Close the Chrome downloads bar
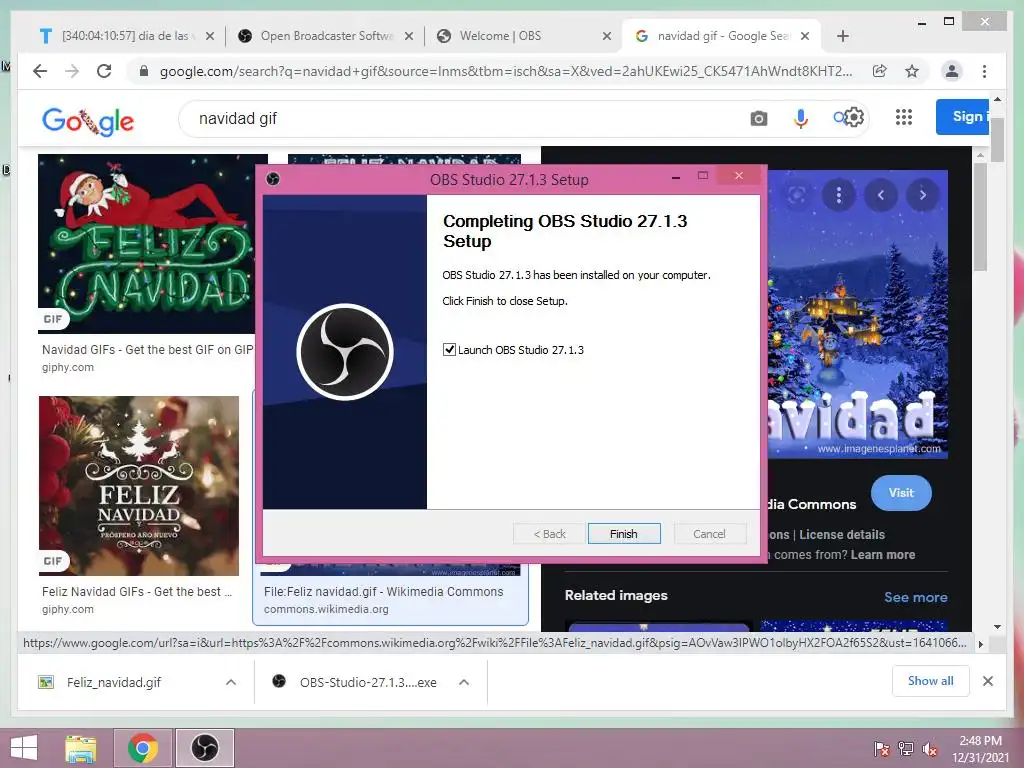This screenshot has width=1024, height=768. pyautogui.click(x=987, y=681)
